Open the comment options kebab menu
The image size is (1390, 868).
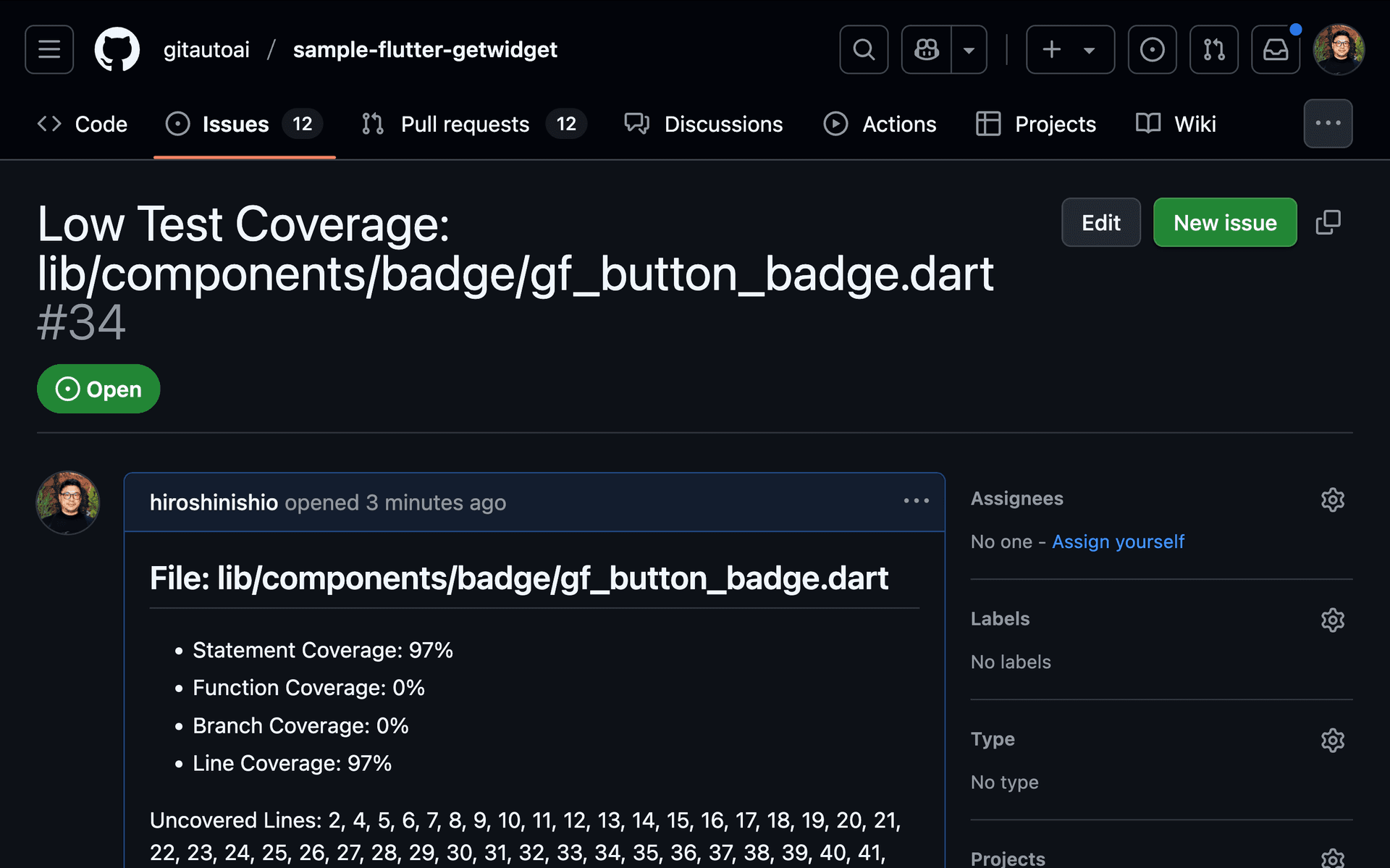point(917,500)
